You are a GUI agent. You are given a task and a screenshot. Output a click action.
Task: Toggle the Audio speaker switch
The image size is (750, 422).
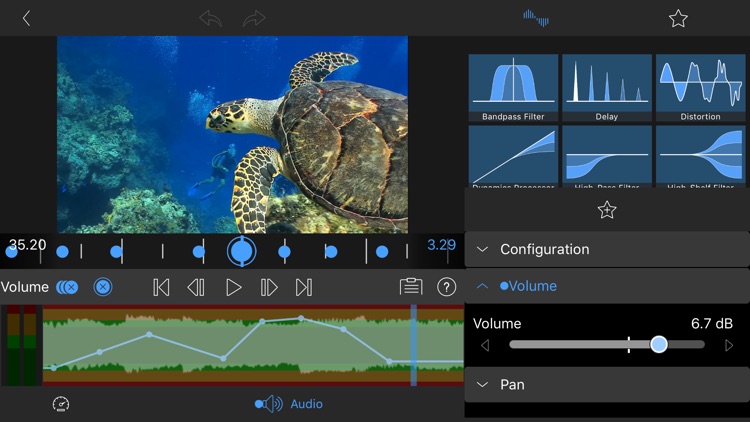point(269,404)
